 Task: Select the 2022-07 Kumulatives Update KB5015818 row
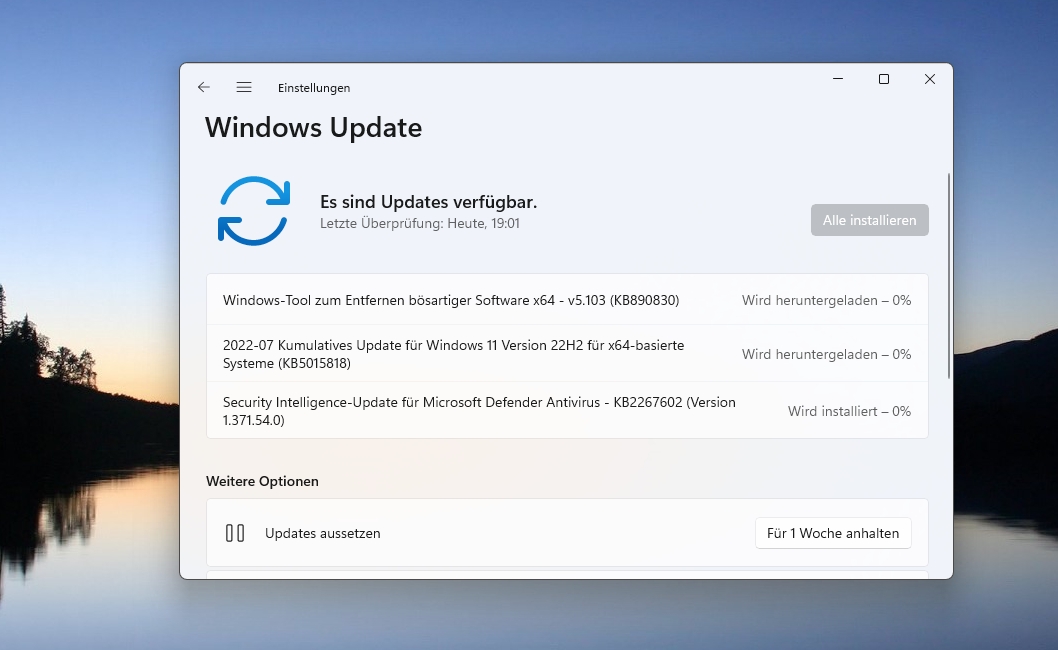(x=567, y=354)
